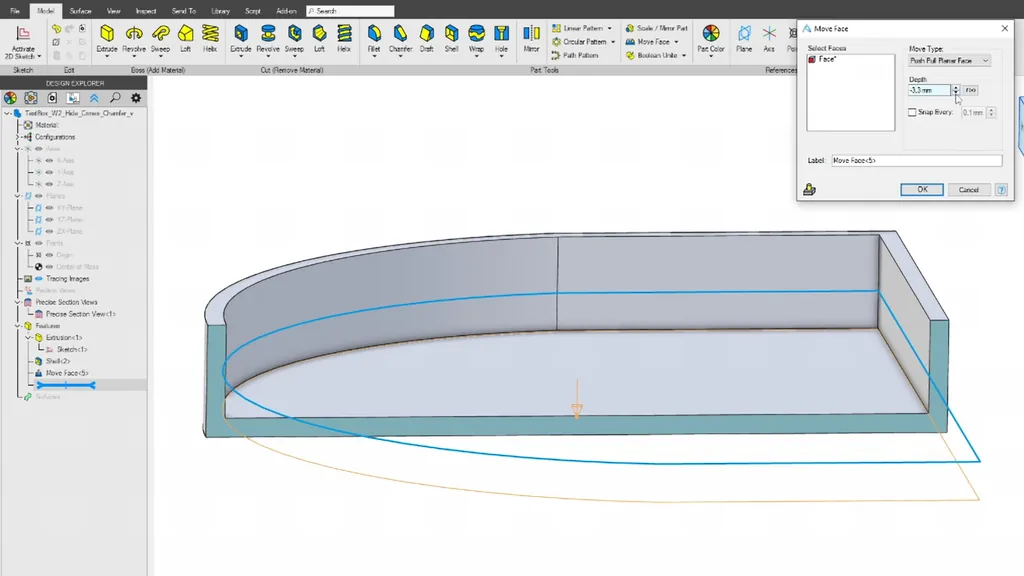Viewport: 1024px width, 576px height.
Task: Open the Move Face ribbon dropdown arrow
Action: (x=676, y=42)
